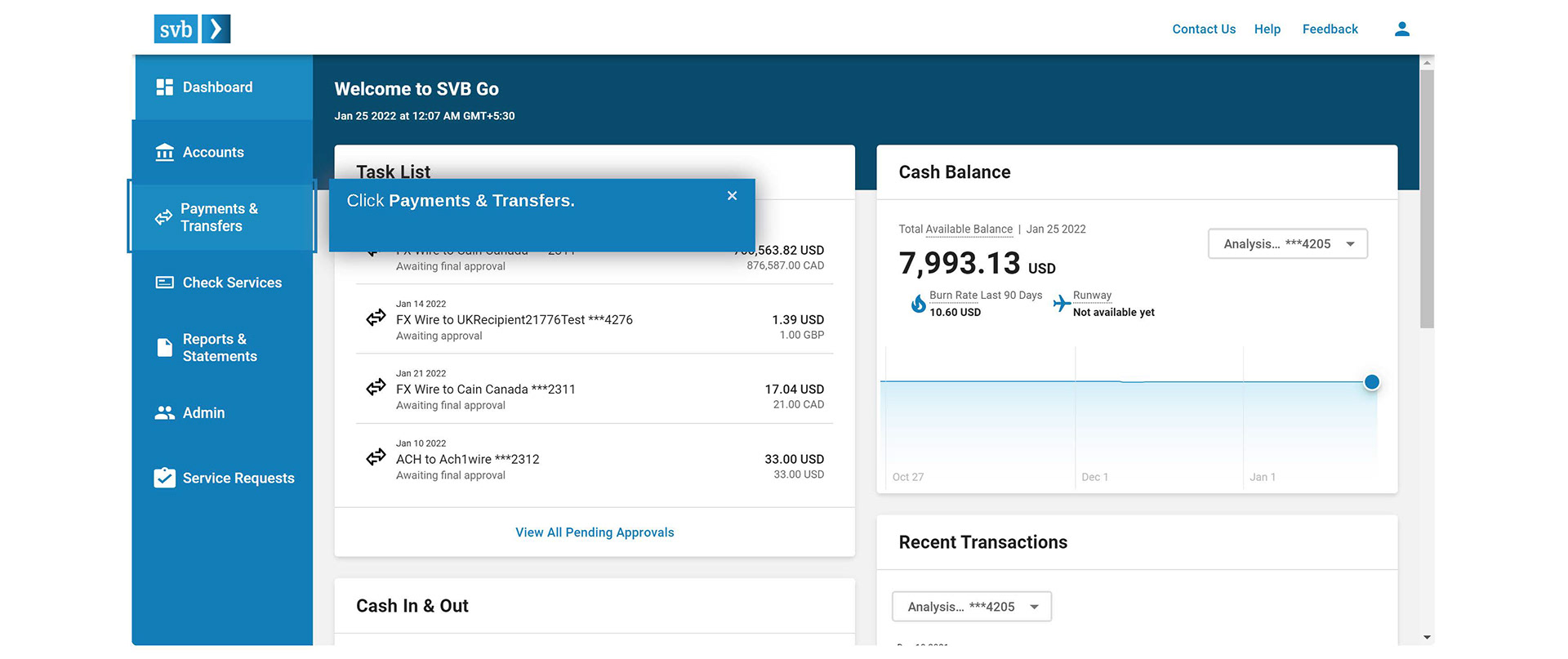The image size is (1568, 659).
Task: Open Jan 21 FX Wire to Cain Canada ***2311
Action: [595, 389]
